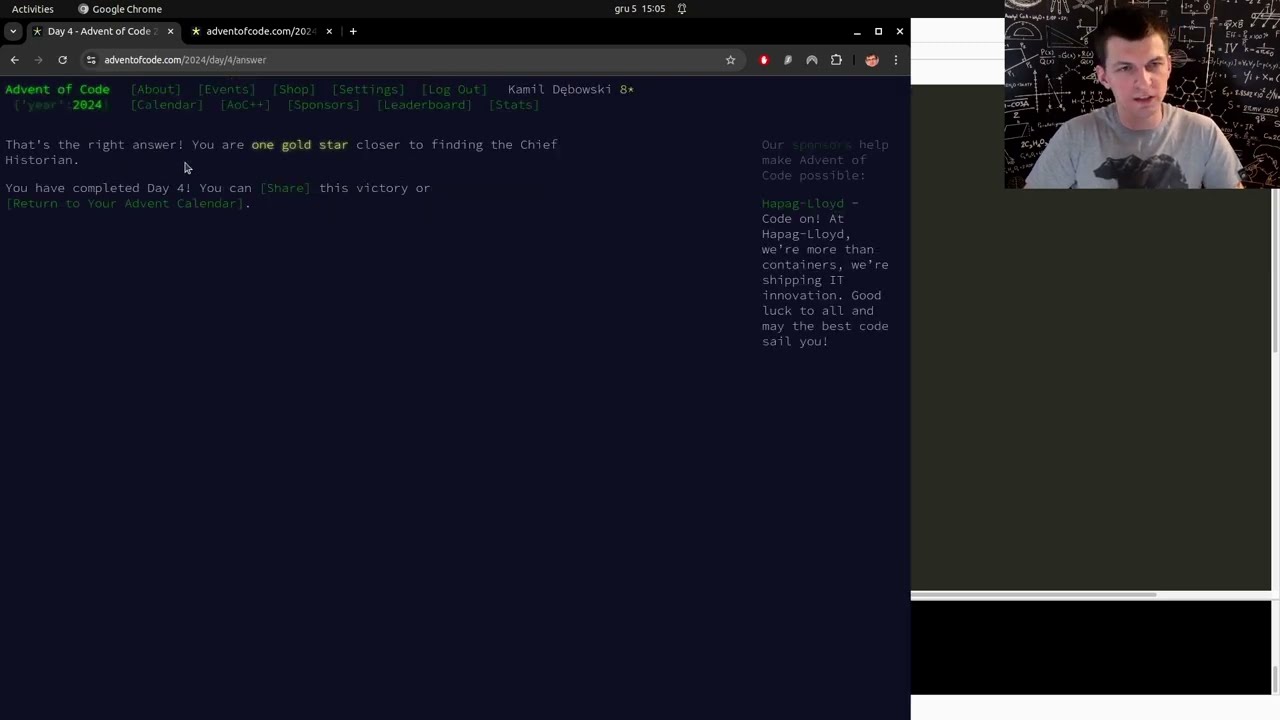Open the red shield extension icon
1280x720 pixels.
pos(764,60)
